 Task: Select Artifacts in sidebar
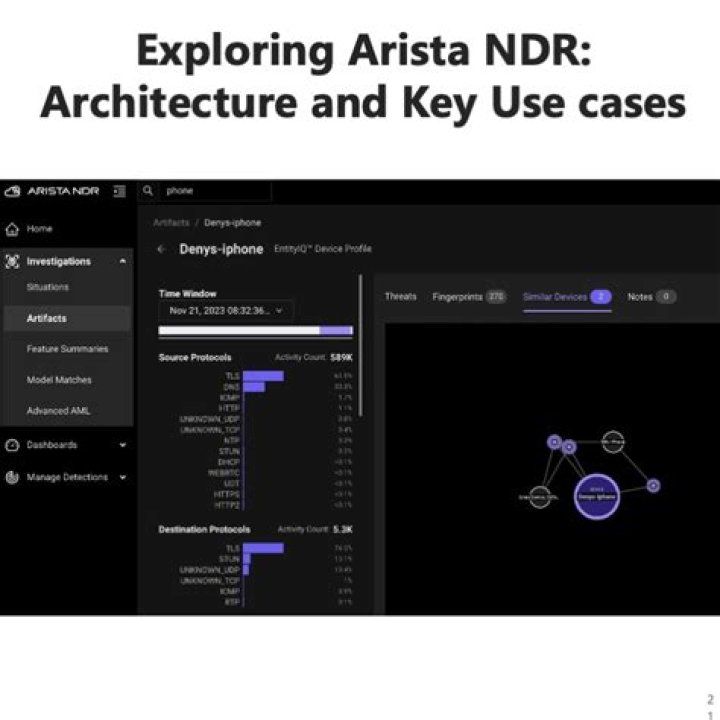point(67,318)
